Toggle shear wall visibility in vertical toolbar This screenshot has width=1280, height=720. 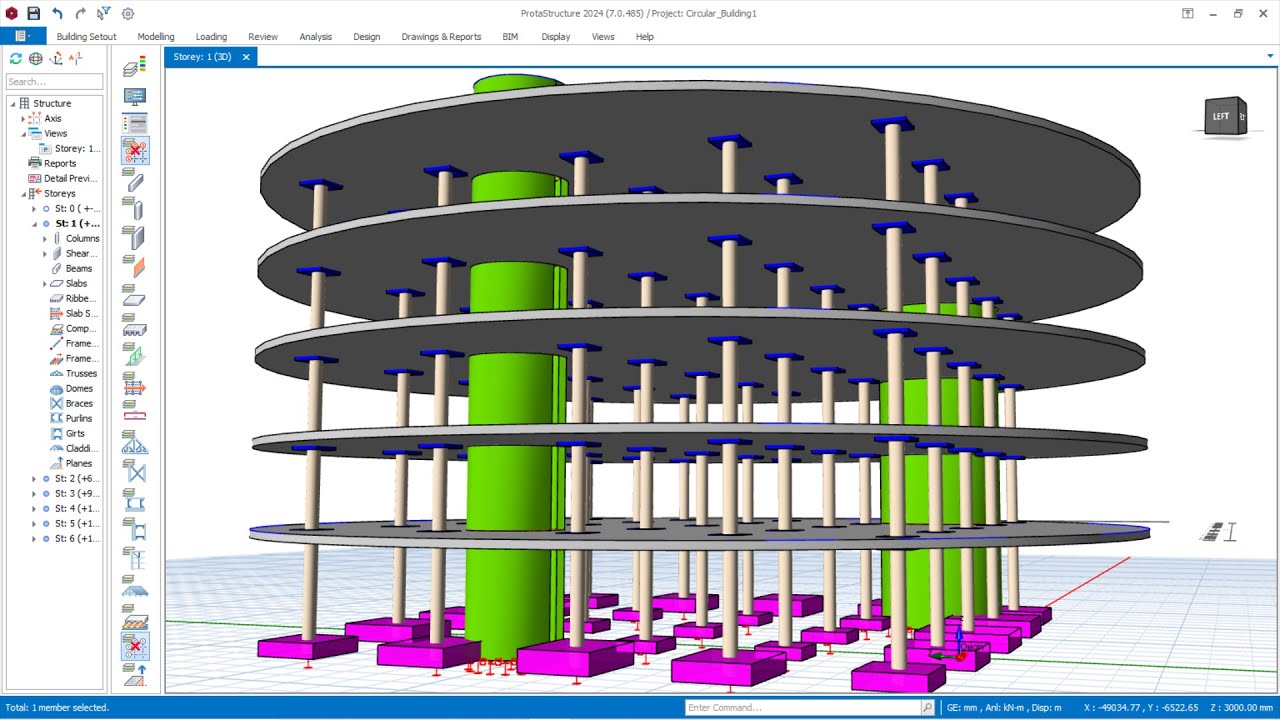coord(135,238)
